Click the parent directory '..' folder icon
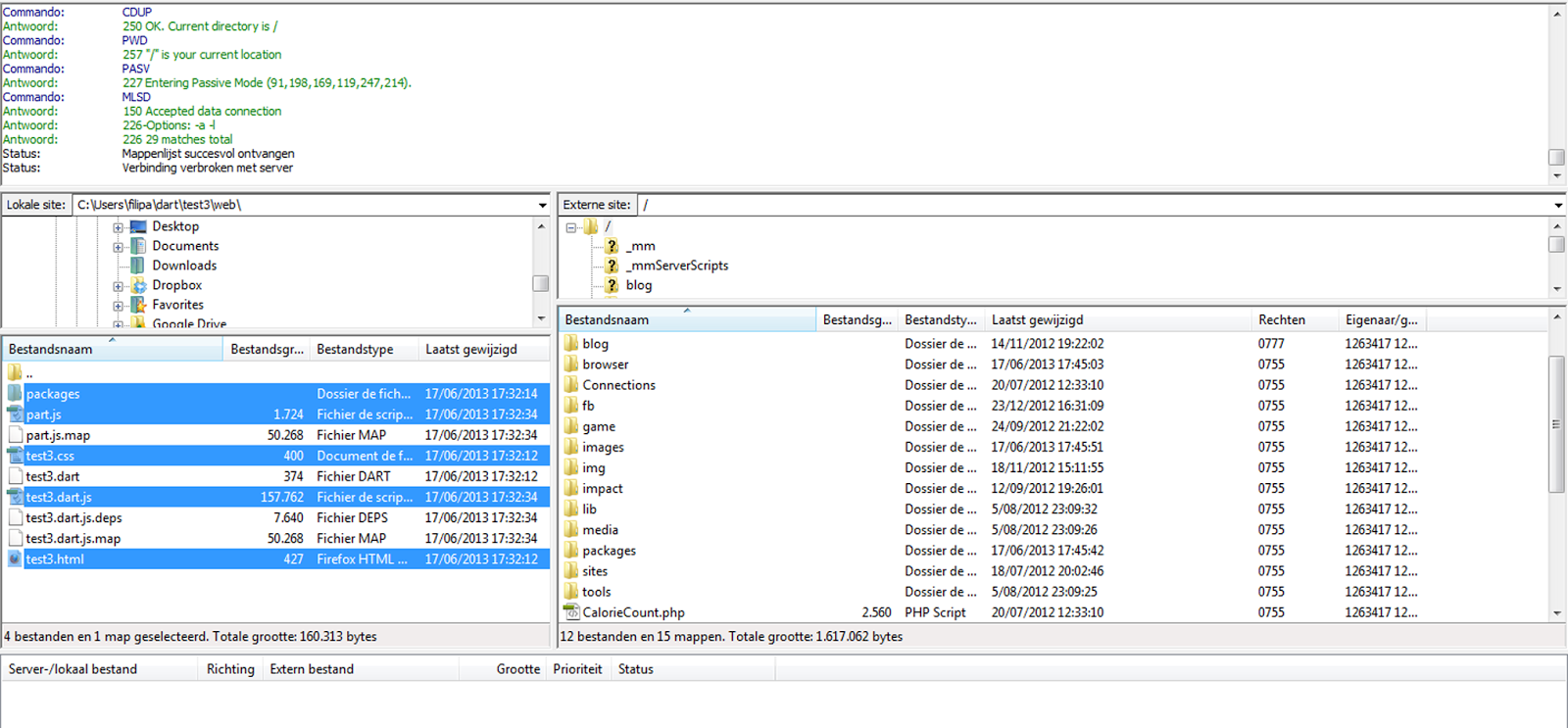Viewport: 1568px width, 728px height. [15, 372]
